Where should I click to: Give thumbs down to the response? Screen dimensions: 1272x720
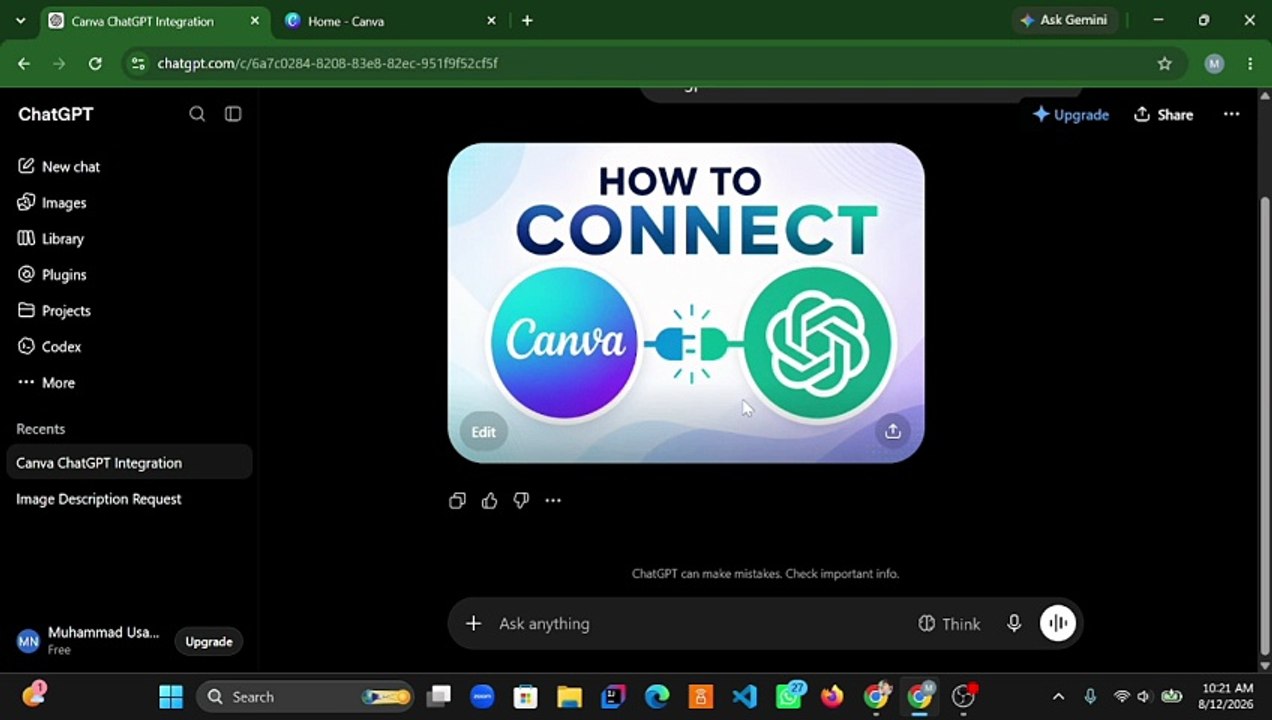click(521, 501)
